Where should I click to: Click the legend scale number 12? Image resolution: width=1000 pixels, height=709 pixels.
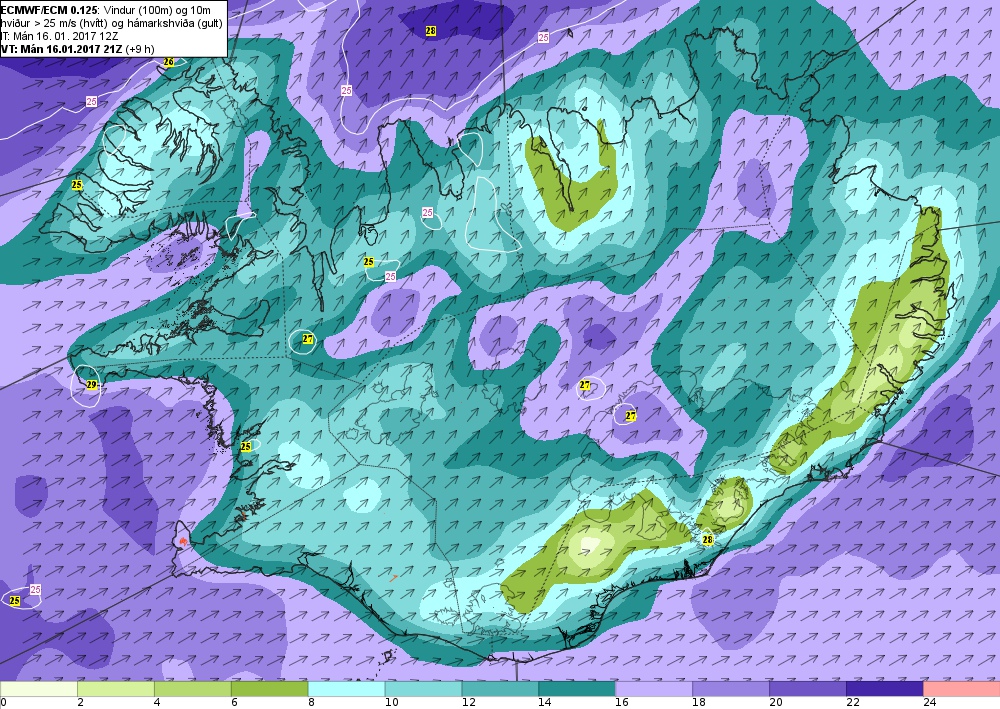pyautogui.click(x=467, y=703)
